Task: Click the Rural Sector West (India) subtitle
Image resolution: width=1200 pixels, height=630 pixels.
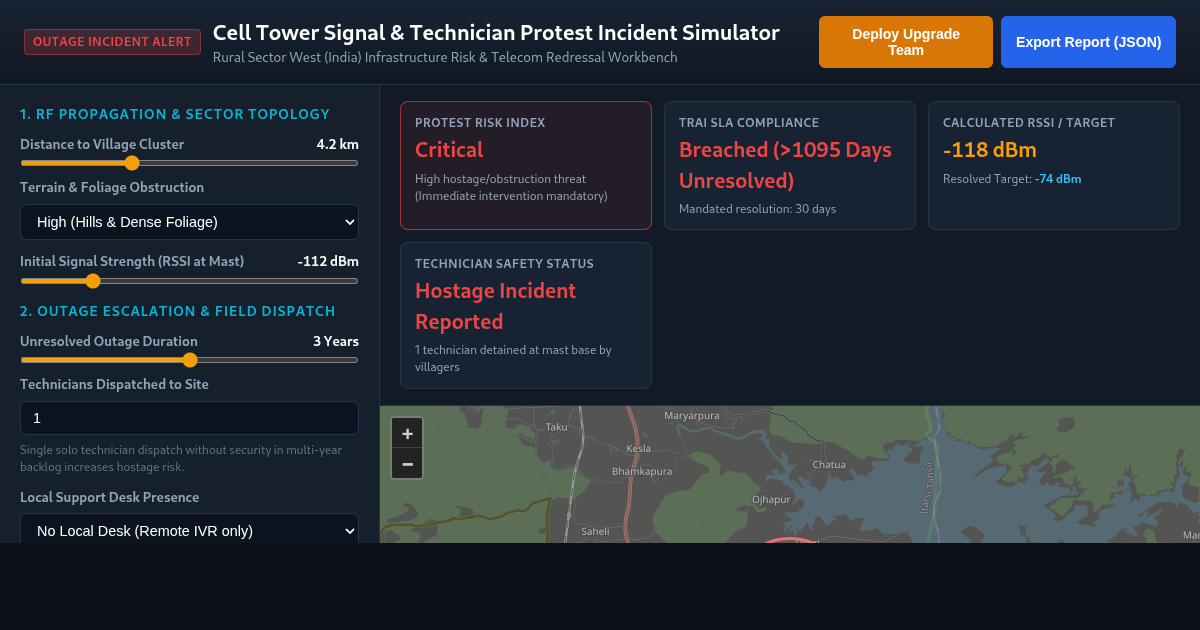Action: click(x=445, y=57)
